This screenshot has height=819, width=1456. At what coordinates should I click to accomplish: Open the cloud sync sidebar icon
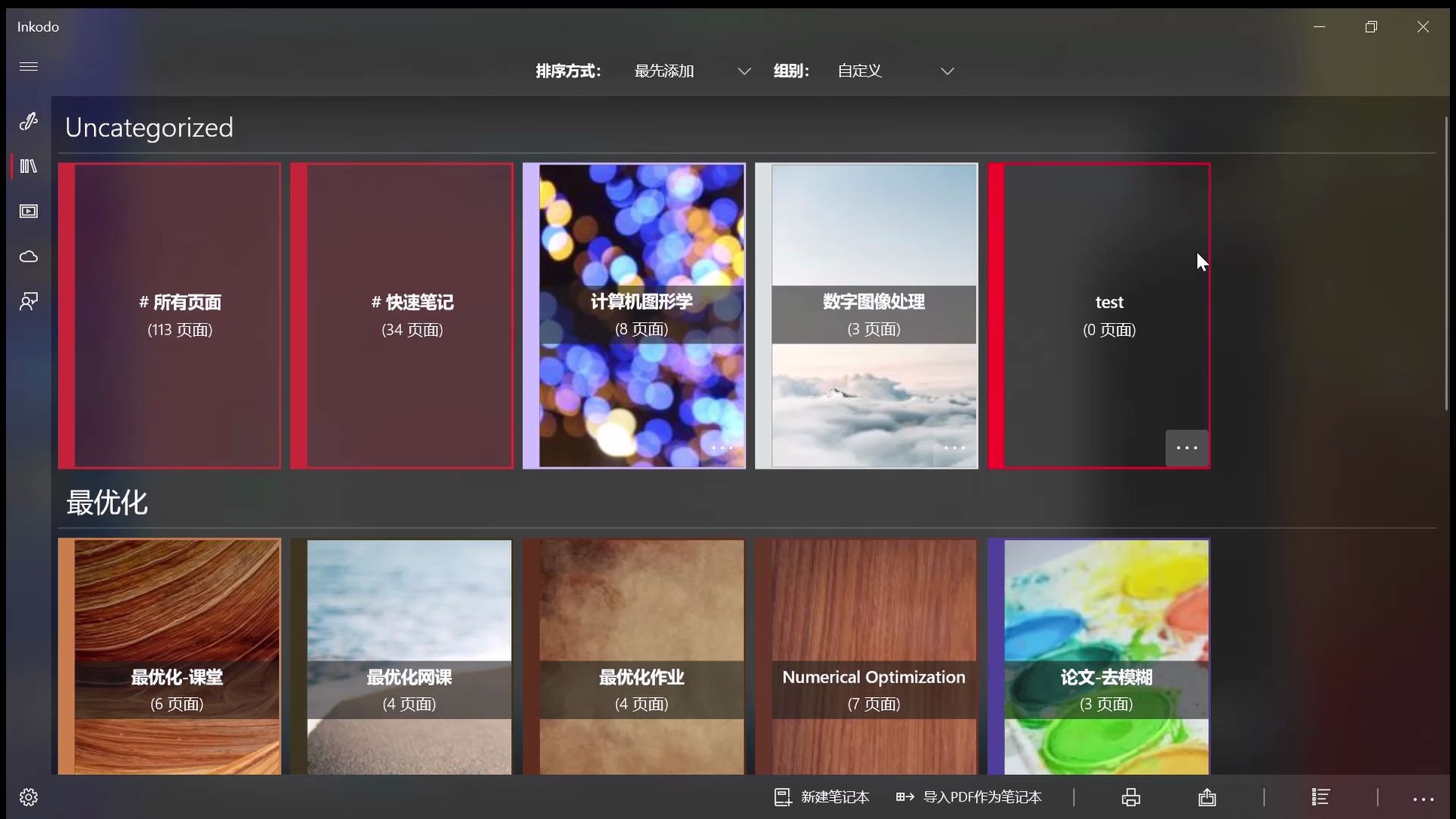point(28,257)
